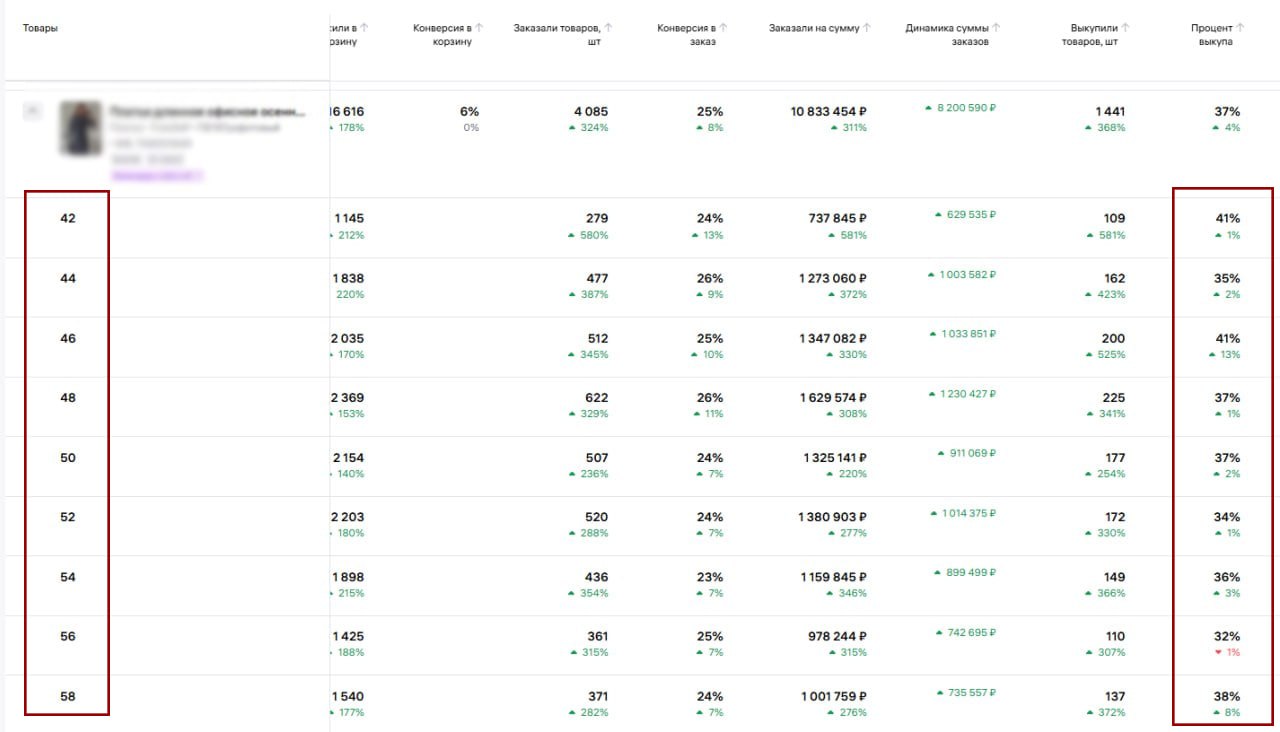Screen dimensions: 1280x732
Task: Collapse the product's size rows
Action: point(33,112)
